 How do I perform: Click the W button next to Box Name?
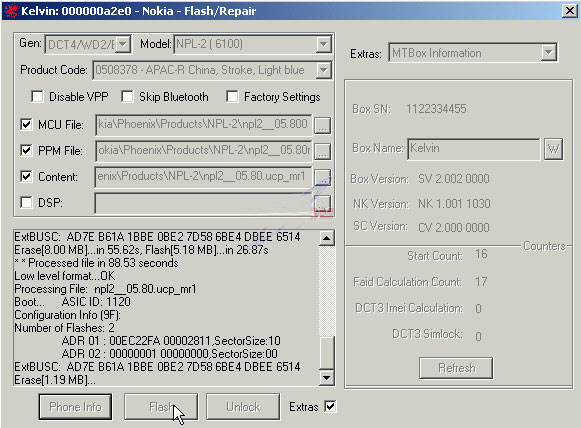[x=553, y=149]
